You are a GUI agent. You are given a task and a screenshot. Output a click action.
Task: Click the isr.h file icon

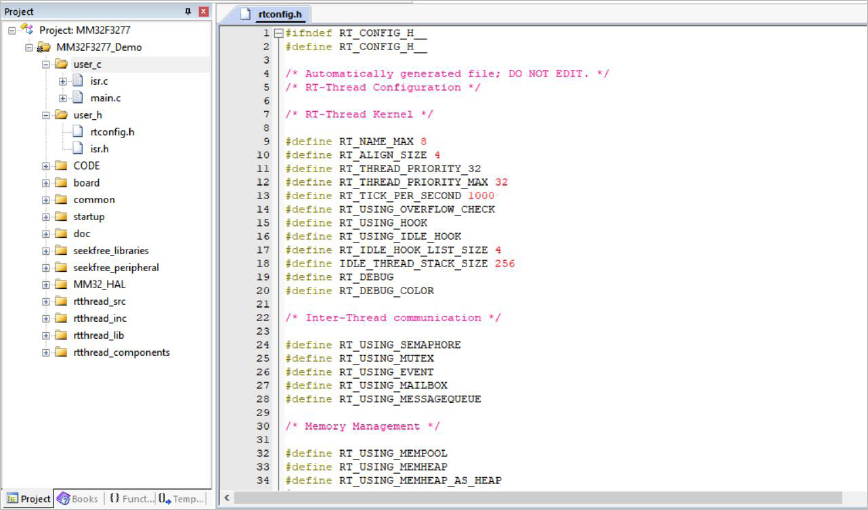(x=78, y=148)
